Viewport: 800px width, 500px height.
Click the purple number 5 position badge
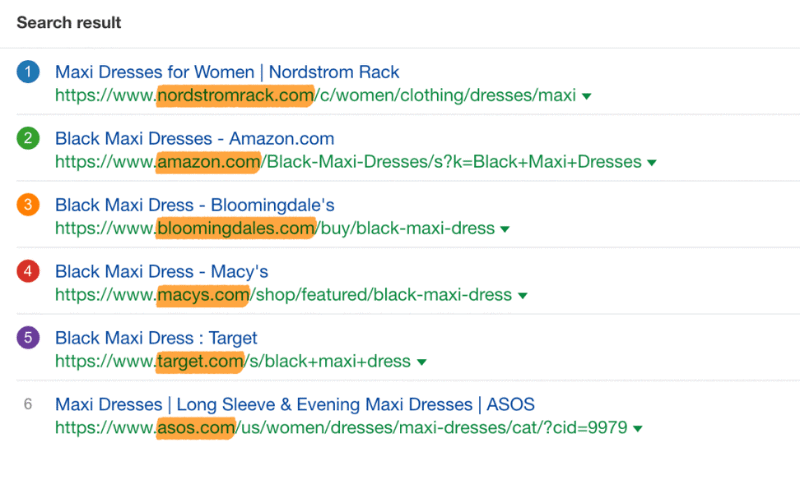click(28, 338)
